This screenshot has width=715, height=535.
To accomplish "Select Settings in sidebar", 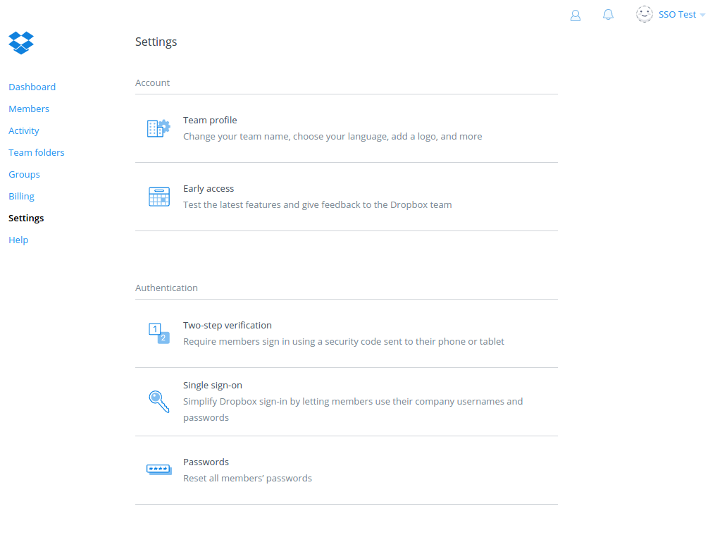I will [26, 218].
